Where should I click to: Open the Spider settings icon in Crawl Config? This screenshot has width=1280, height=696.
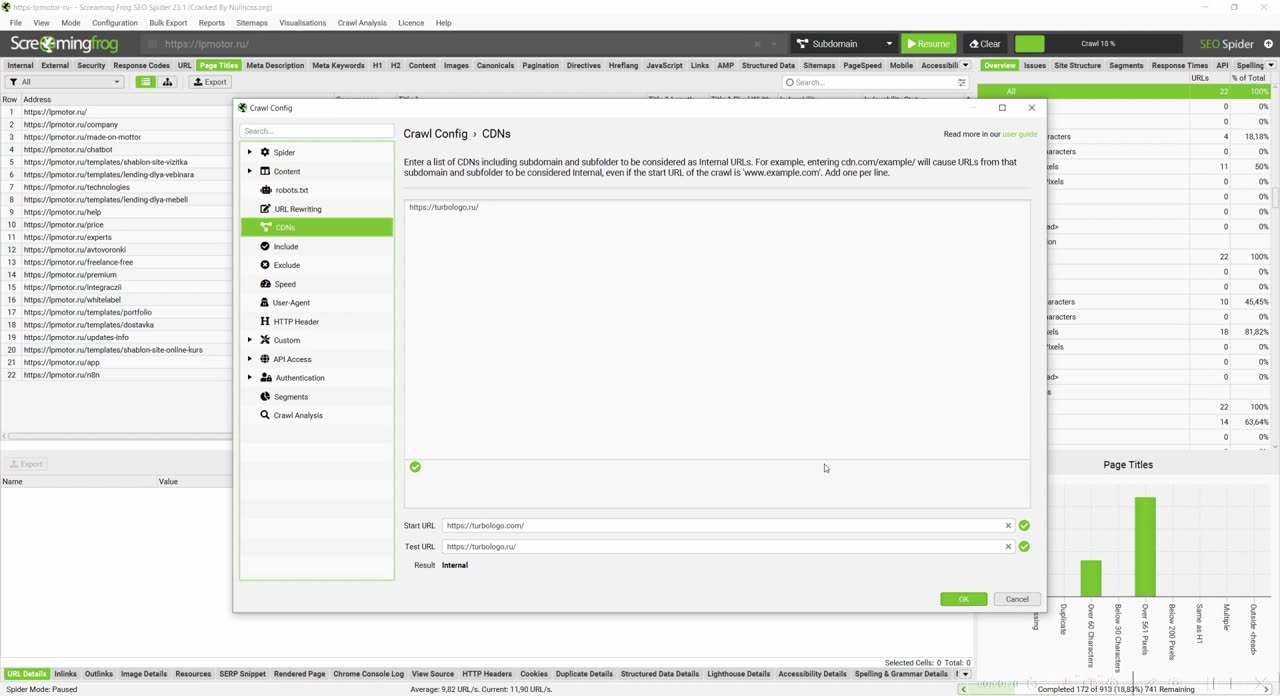click(265, 152)
